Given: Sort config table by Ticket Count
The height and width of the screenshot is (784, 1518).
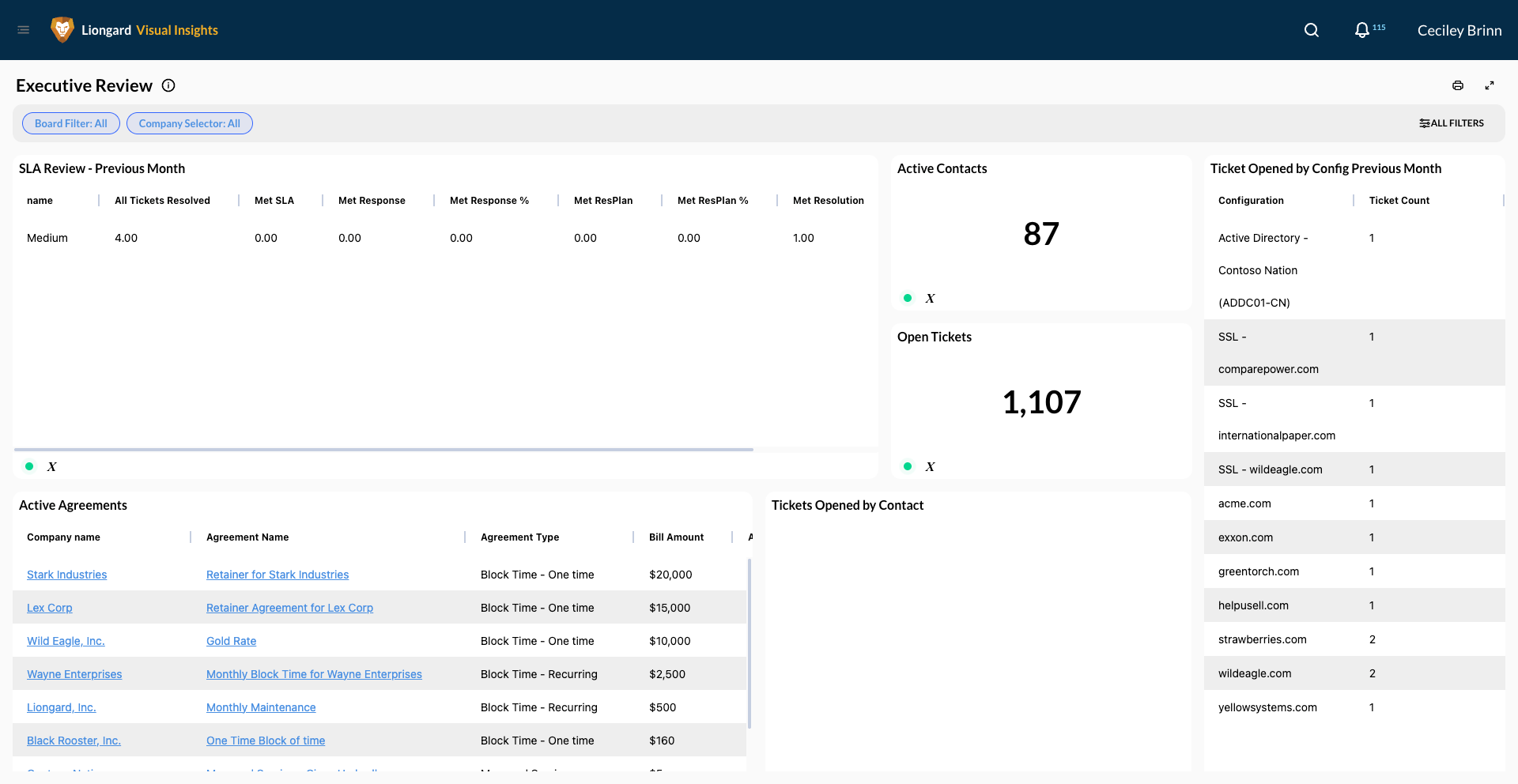Looking at the screenshot, I should [x=1399, y=201].
